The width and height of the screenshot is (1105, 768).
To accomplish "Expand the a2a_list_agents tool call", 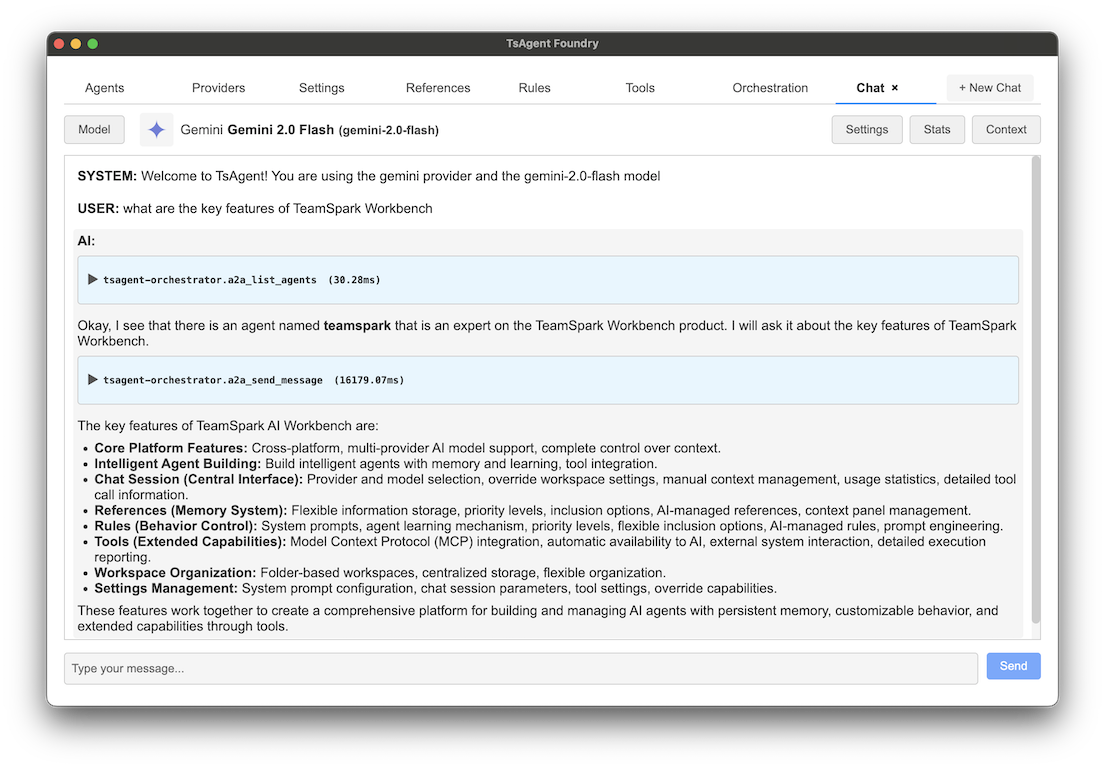I will tap(92, 280).
